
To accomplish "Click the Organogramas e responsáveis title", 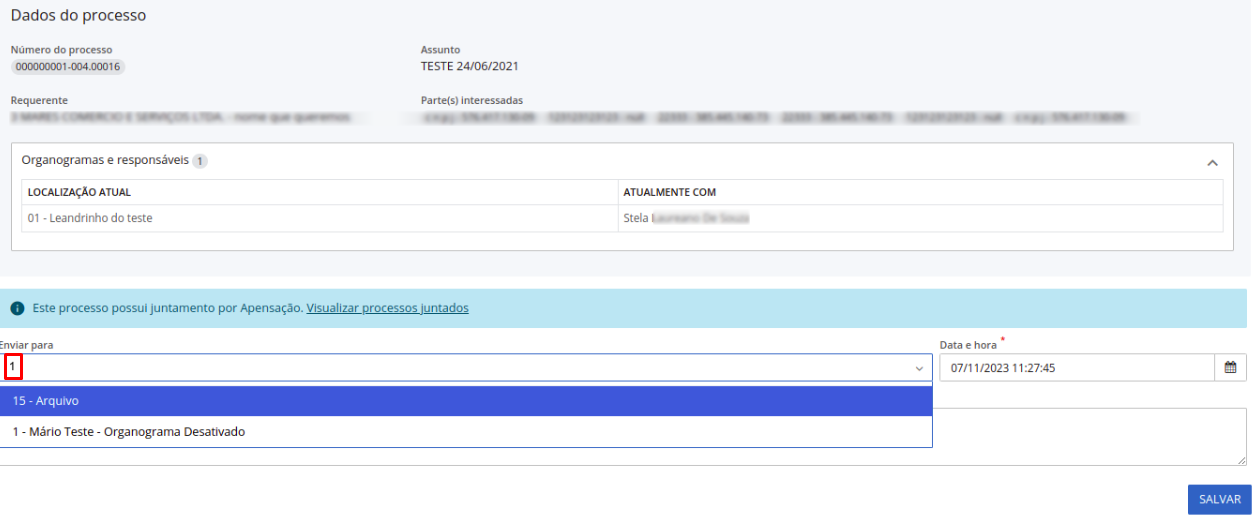I will (x=105, y=160).
